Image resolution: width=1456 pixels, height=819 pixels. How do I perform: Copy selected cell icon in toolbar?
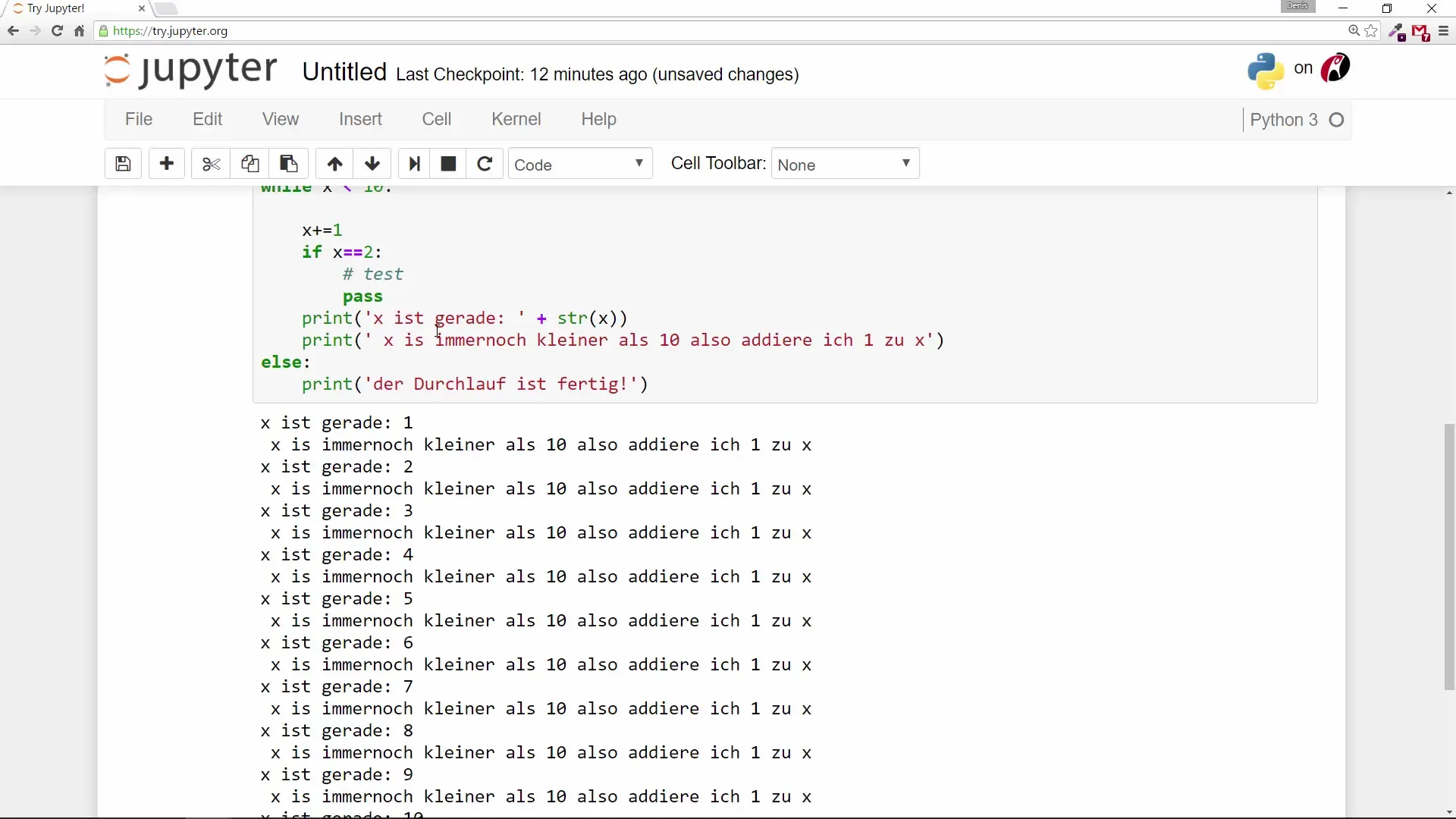pos(250,164)
